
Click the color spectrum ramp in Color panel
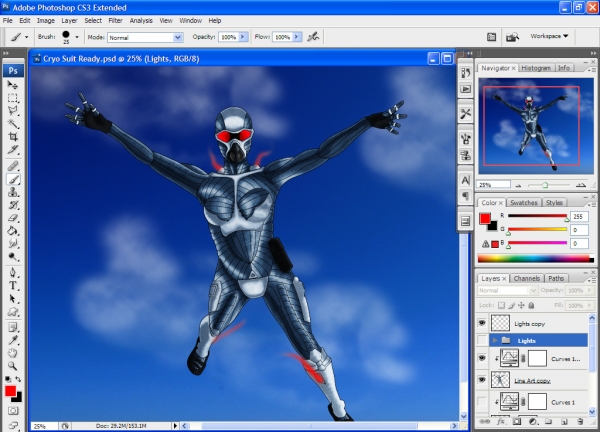(x=536, y=259)
